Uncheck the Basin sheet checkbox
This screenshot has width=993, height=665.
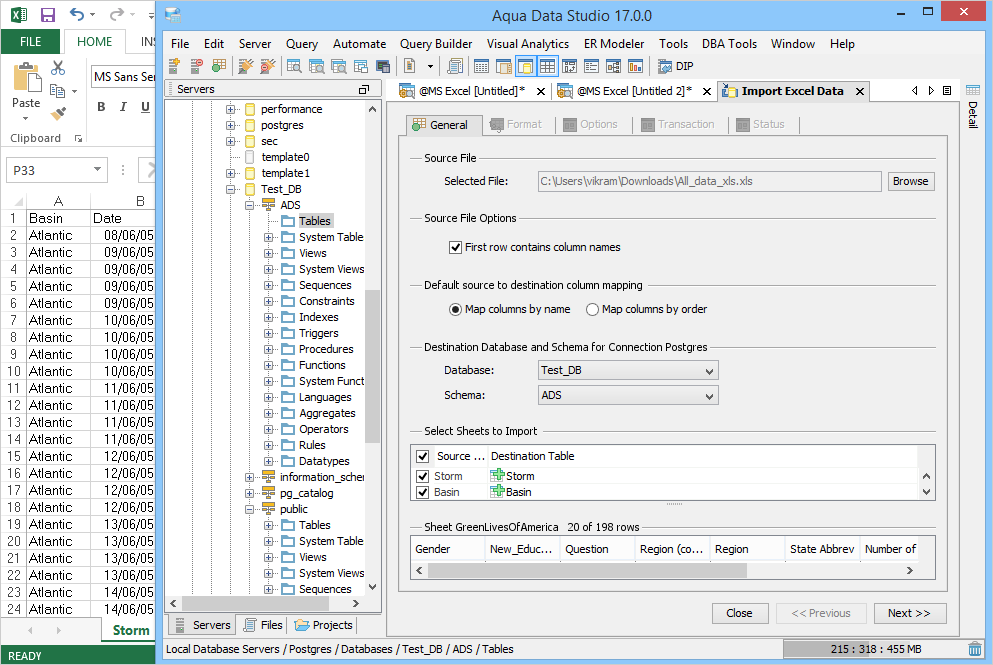[x=422, y=492]
